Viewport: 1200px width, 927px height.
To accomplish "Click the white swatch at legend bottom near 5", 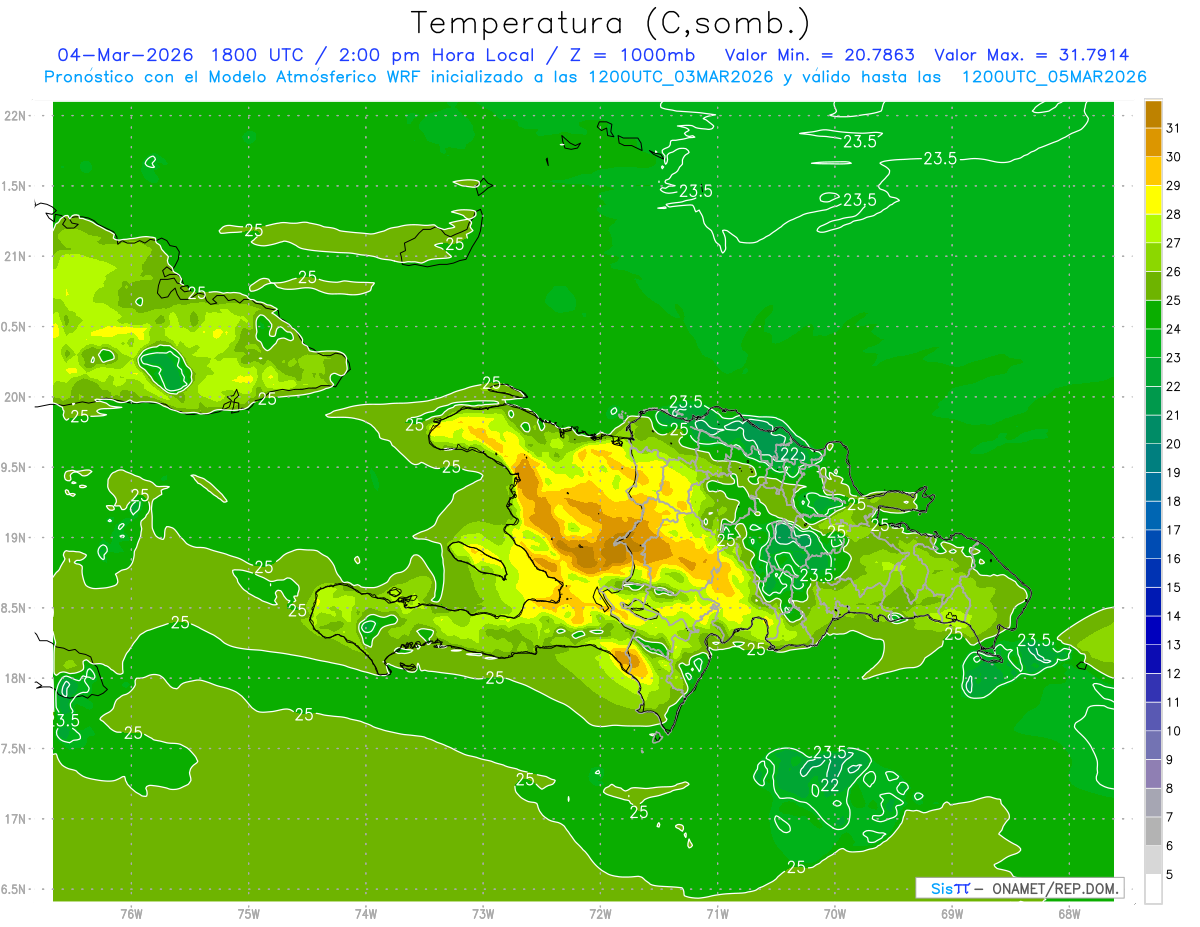I will pyautogui.click(x=1153, y=889).
